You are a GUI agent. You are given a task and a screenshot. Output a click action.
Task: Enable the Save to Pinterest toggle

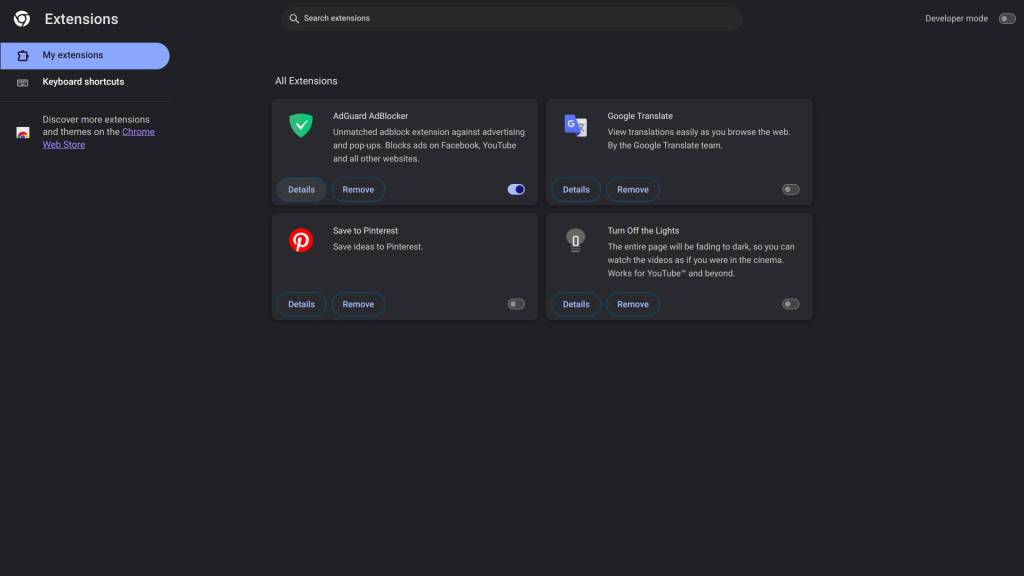516,304
